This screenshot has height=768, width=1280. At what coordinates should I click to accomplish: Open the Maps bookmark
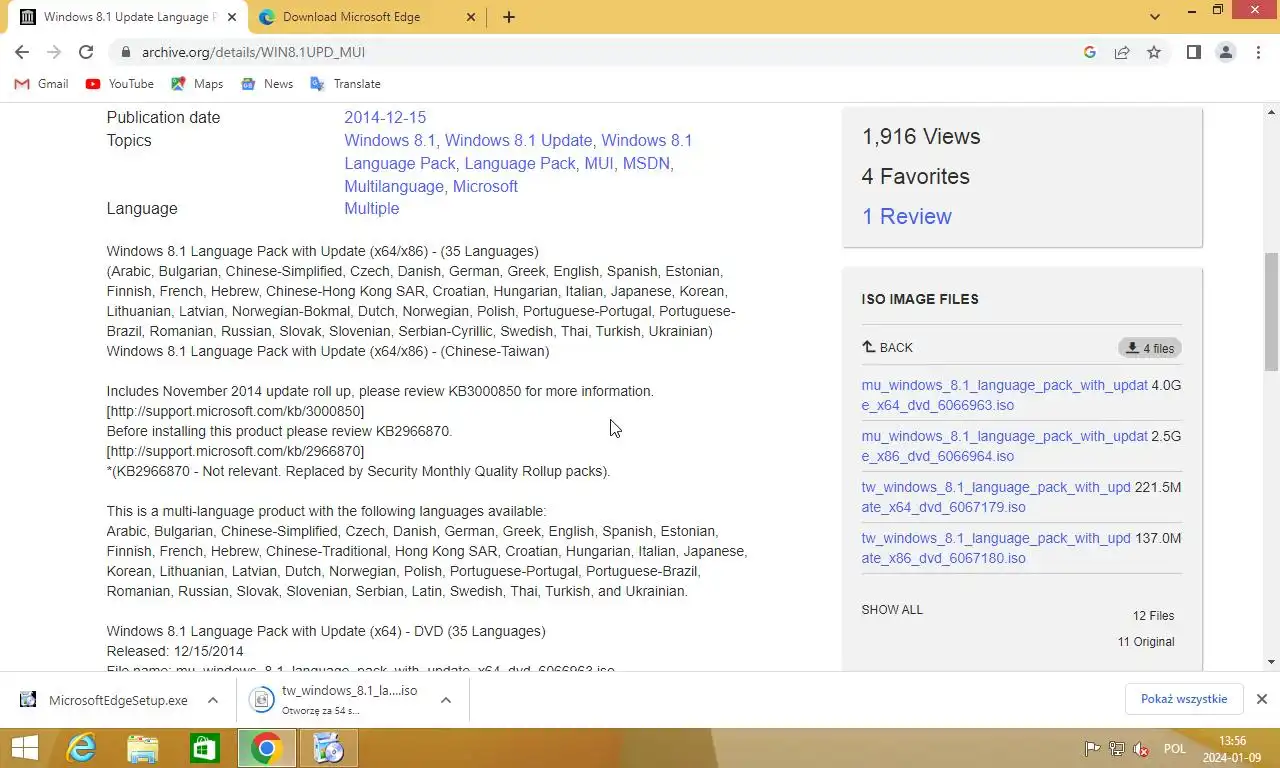click(x=197, y=84)
